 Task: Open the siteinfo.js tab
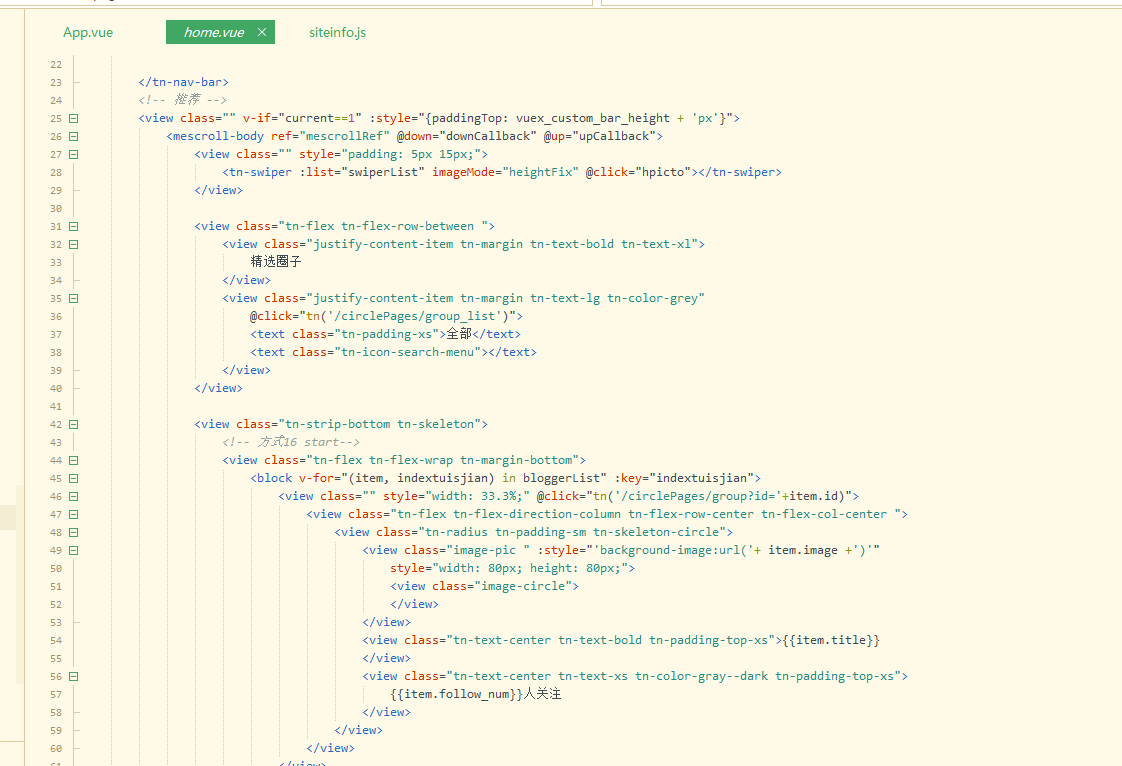tap(337, 32)
